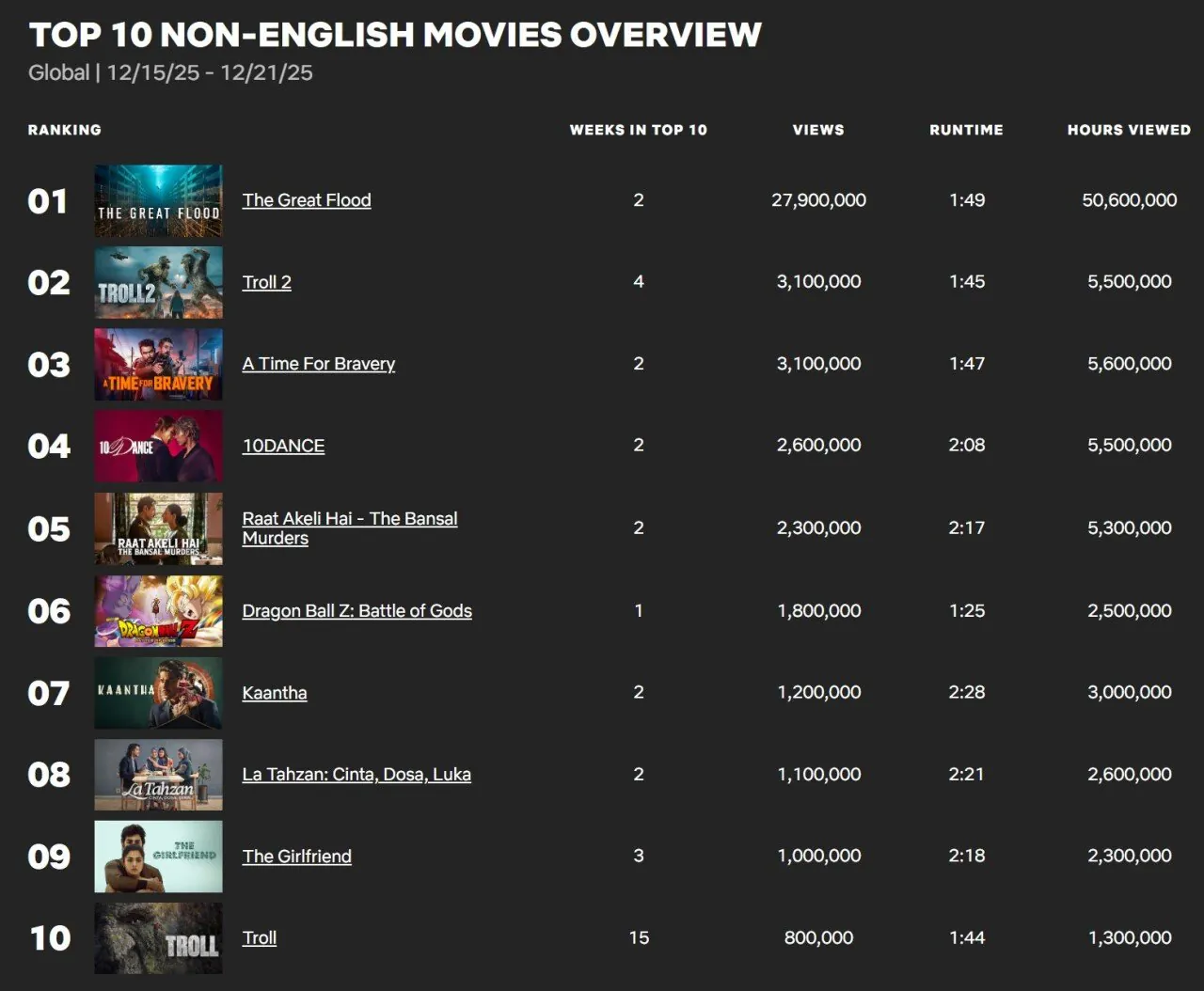Click the Hours Viewed column header
This screenshot has height=991, width=1204.
[x=1128, y=130]
